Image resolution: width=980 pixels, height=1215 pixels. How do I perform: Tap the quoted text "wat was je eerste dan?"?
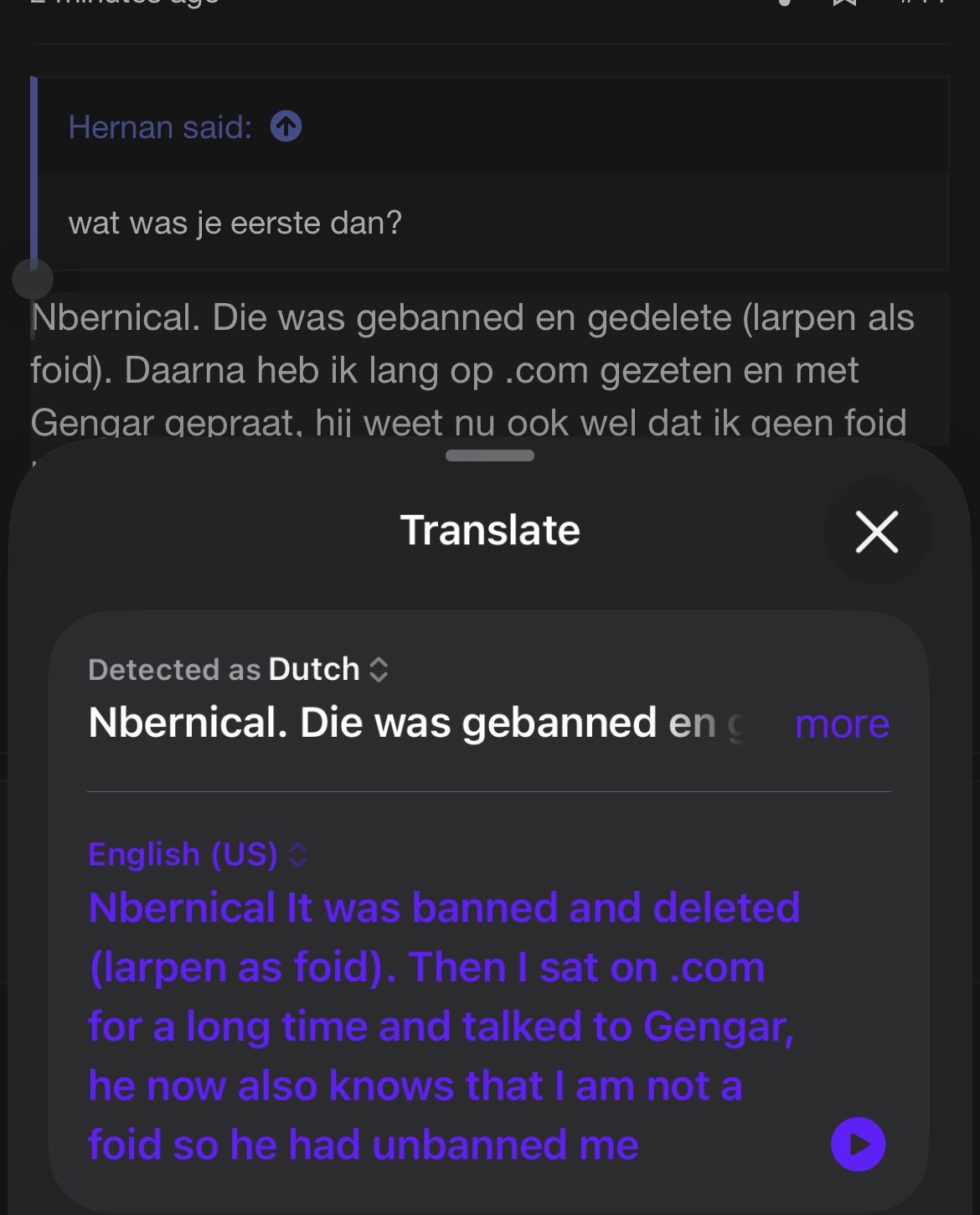(x=235, y=223)
